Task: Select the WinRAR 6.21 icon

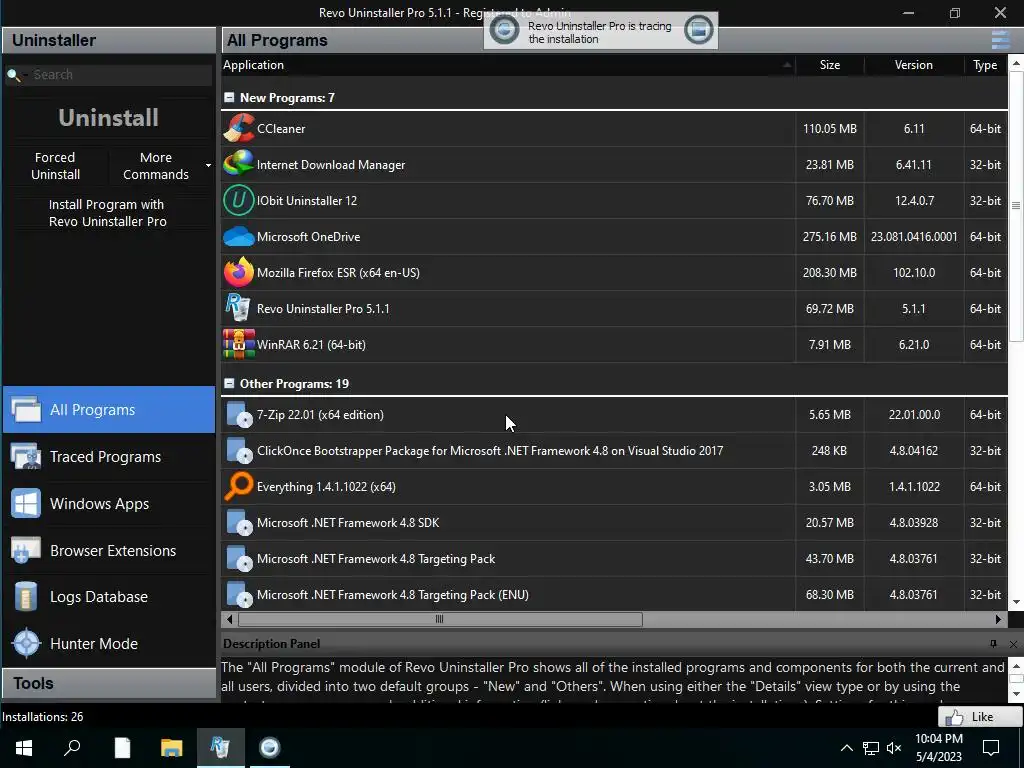Action: (x=238, y=344)
